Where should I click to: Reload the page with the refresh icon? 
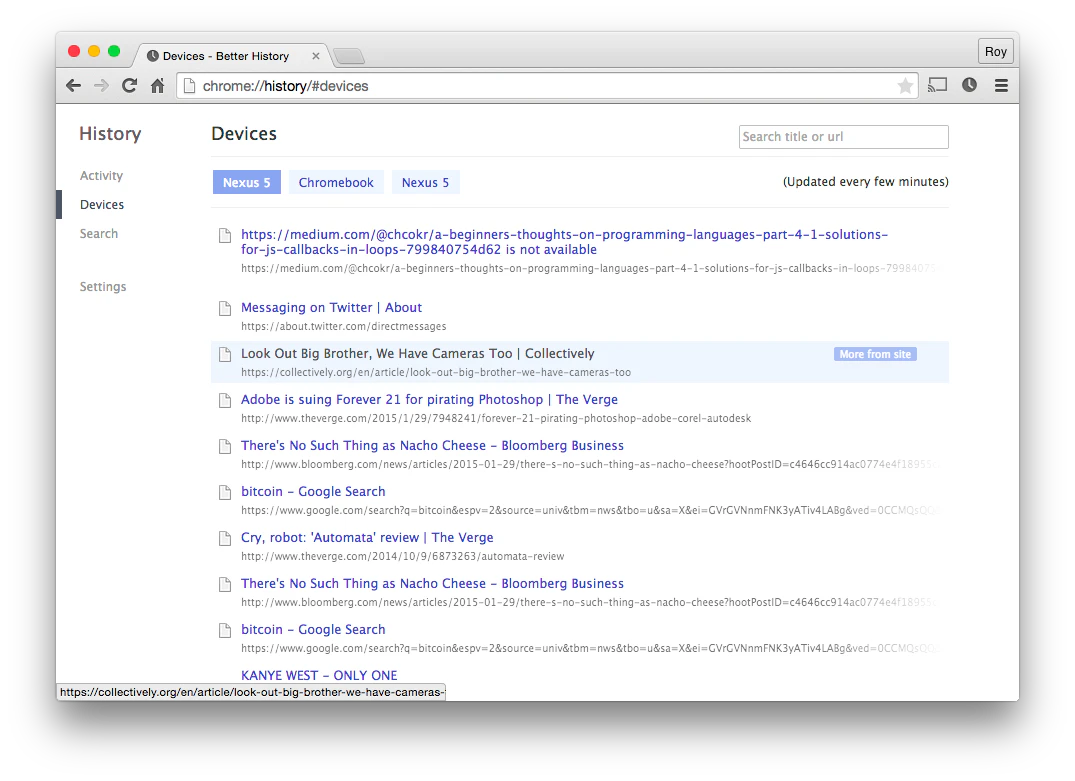(130, 86)
